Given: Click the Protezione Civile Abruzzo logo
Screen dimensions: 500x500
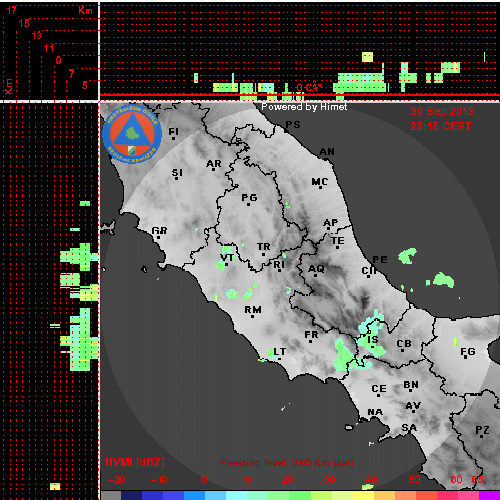Looking at the screenshot, I should tap(132, 134).
